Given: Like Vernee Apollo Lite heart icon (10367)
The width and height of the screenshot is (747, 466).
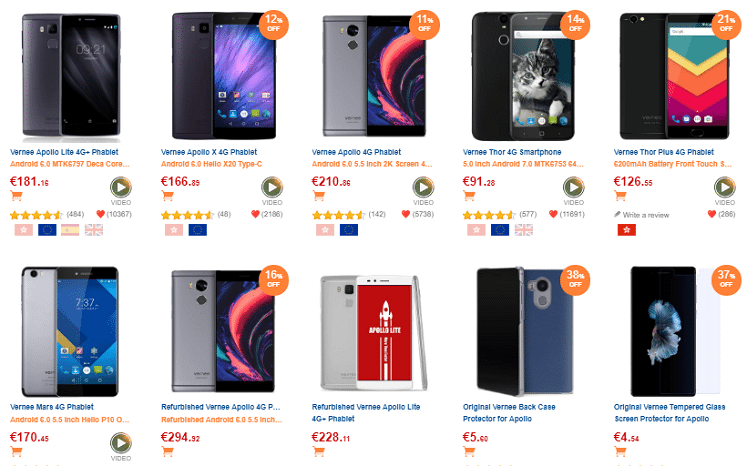Looking at the screenshot, I should [101, 214].
